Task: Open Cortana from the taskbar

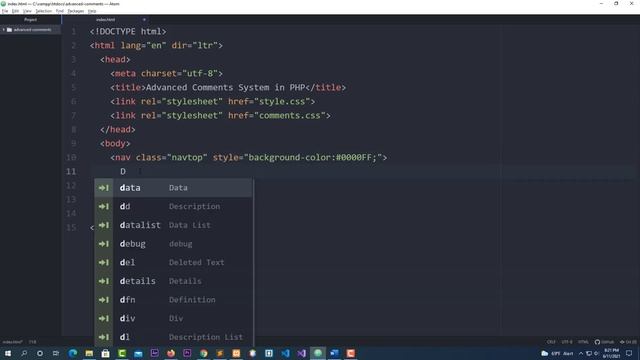Action: pos(40,353)
